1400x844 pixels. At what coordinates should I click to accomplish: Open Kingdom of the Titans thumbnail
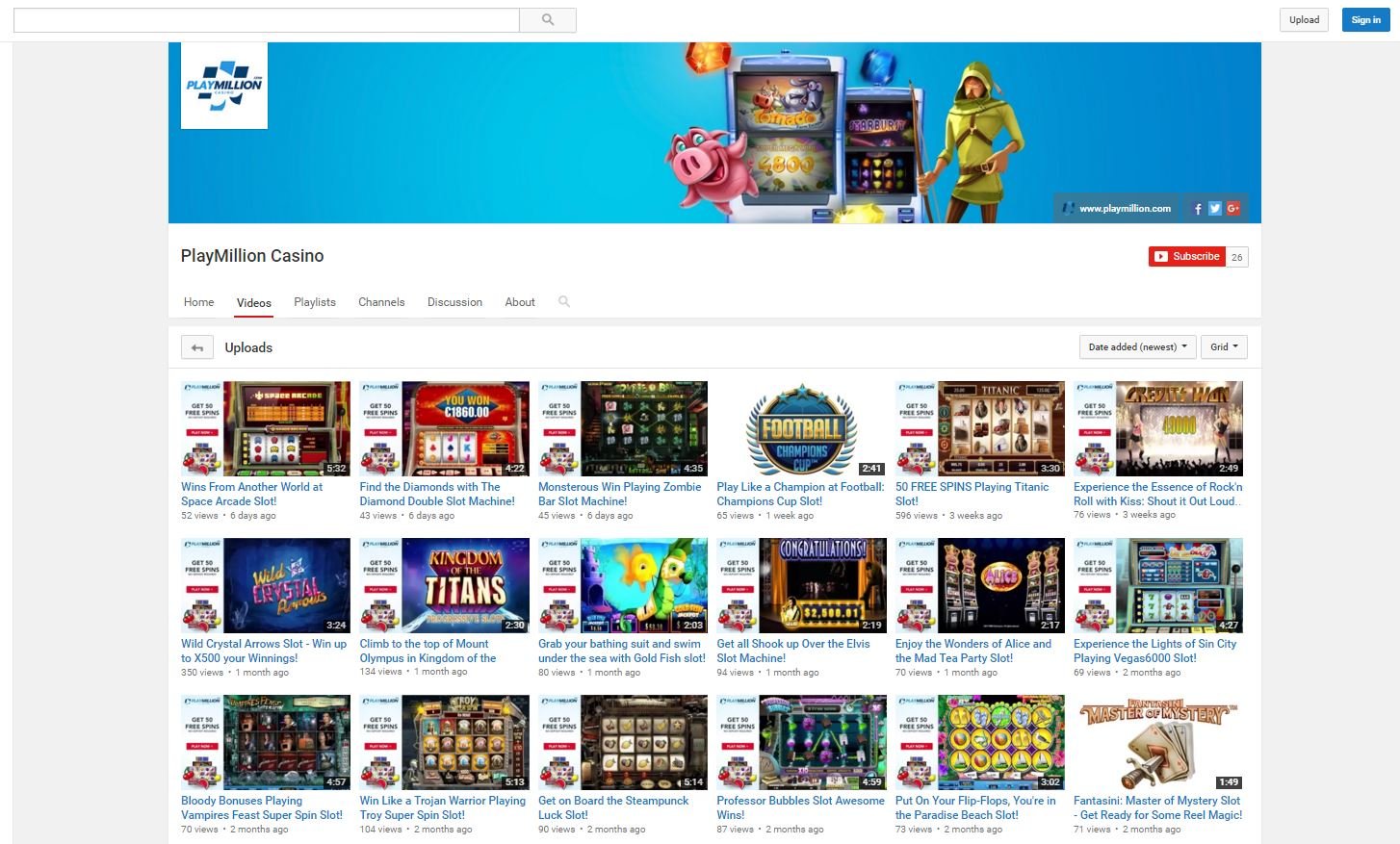(x=444, y=585)
